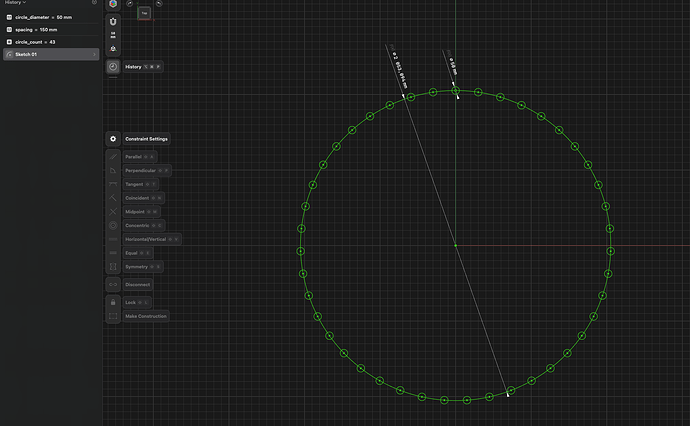Apply the Parallel constraint icon

point(113,157)
